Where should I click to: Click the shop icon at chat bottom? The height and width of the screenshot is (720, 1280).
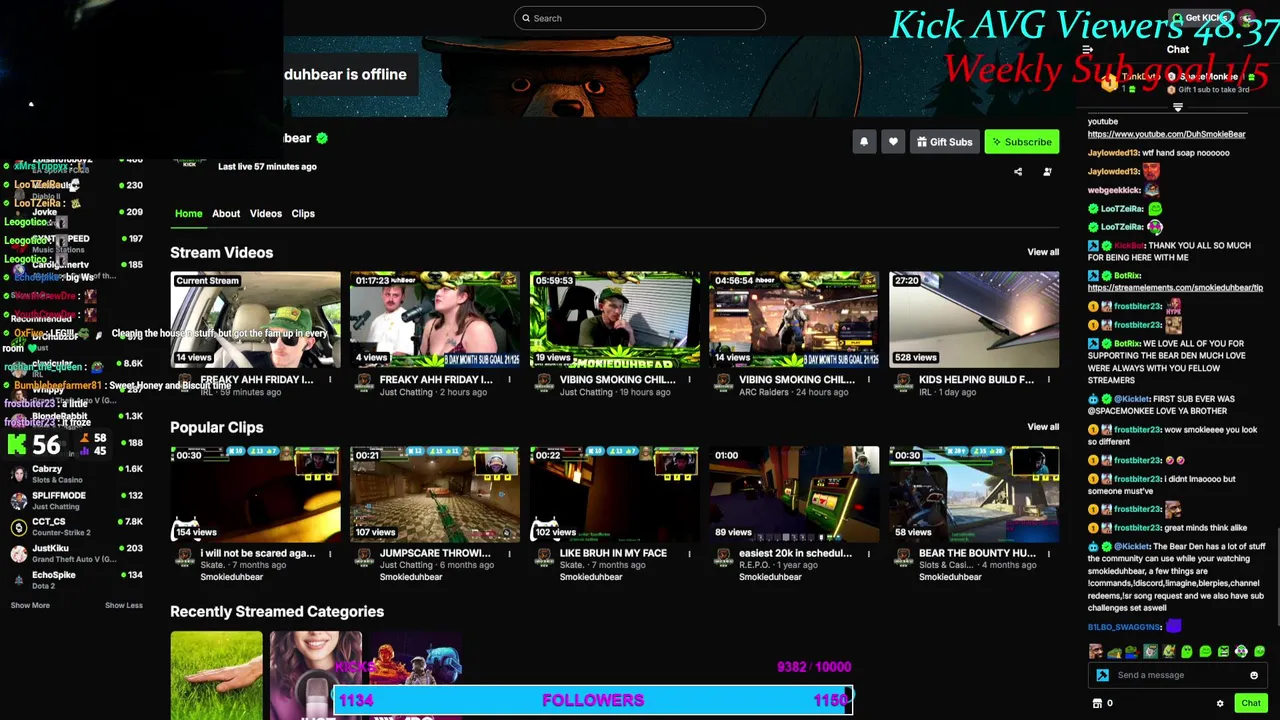(x=1097, y=703)
